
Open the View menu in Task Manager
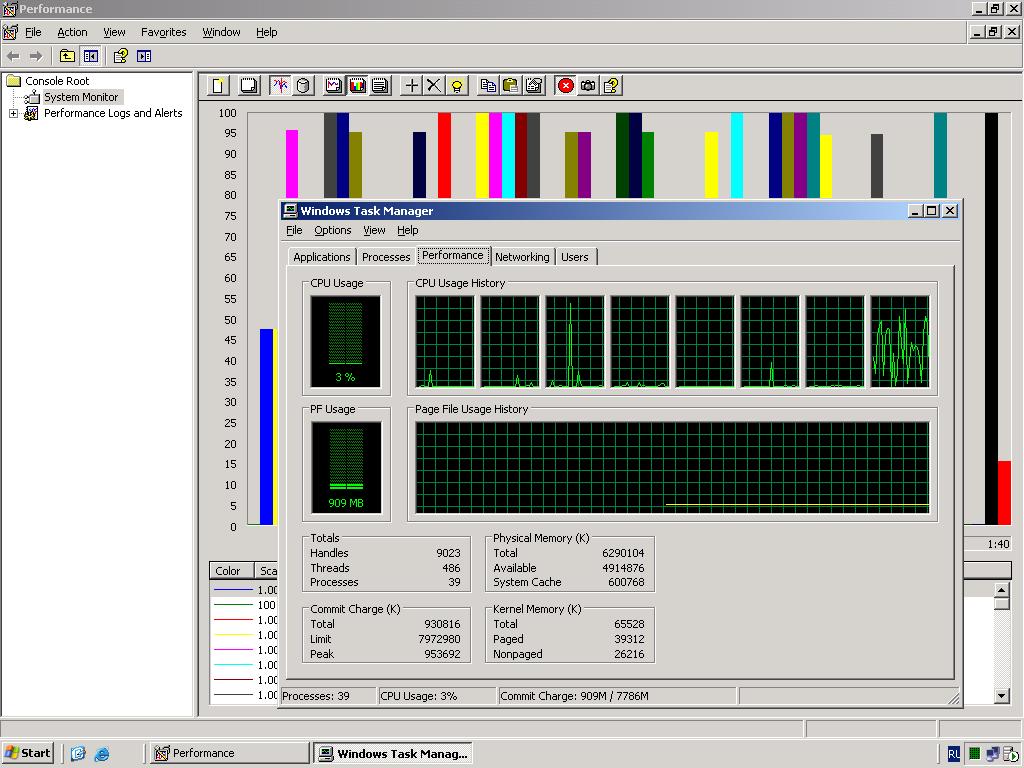374,230
